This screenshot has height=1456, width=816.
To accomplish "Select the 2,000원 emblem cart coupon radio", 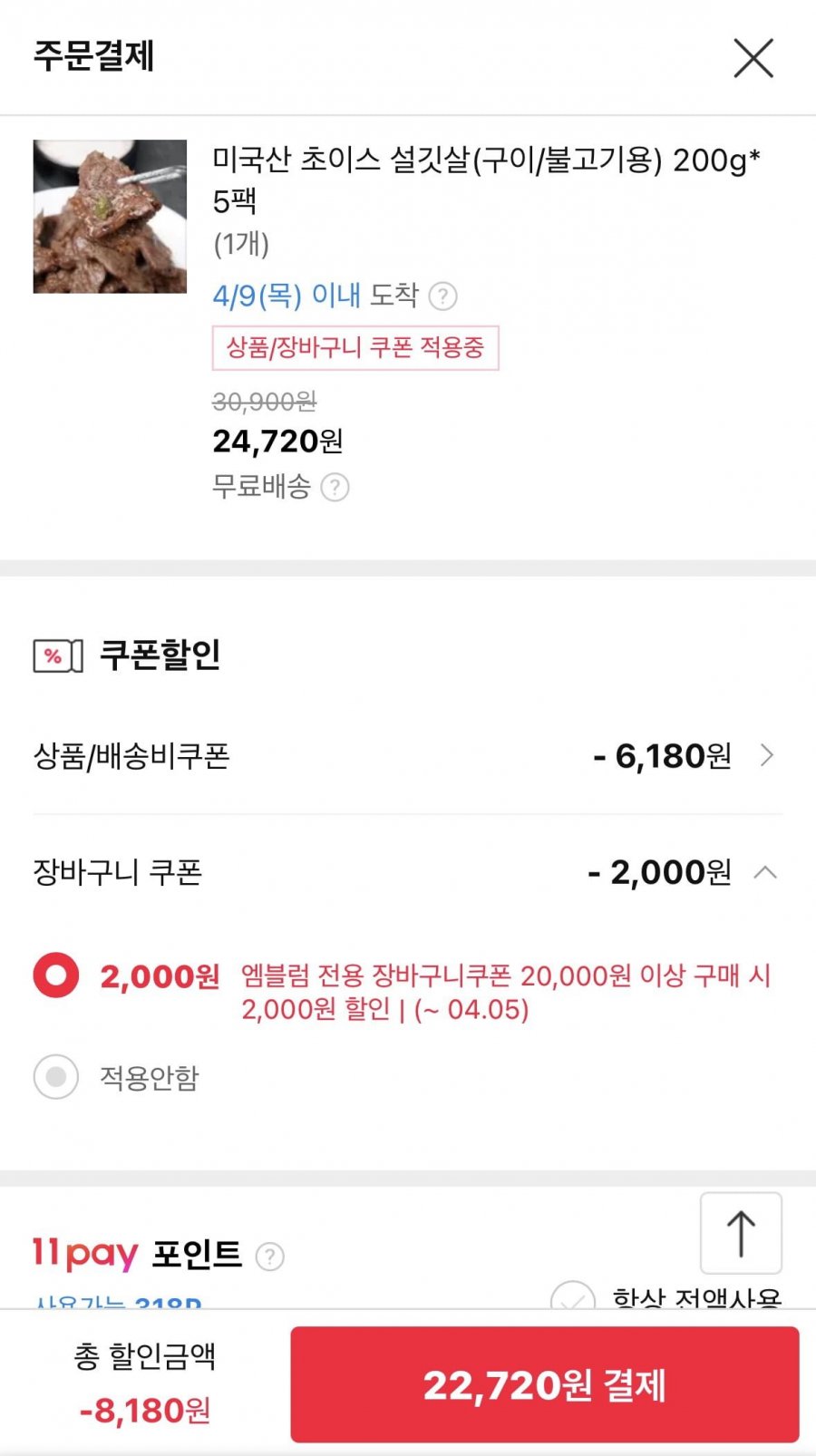I will click(56, 976).
